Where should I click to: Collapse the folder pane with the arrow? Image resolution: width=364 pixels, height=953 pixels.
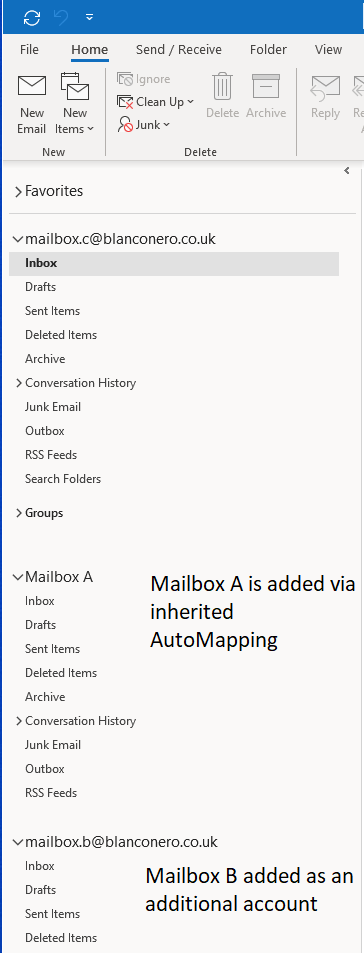point(347,171)
